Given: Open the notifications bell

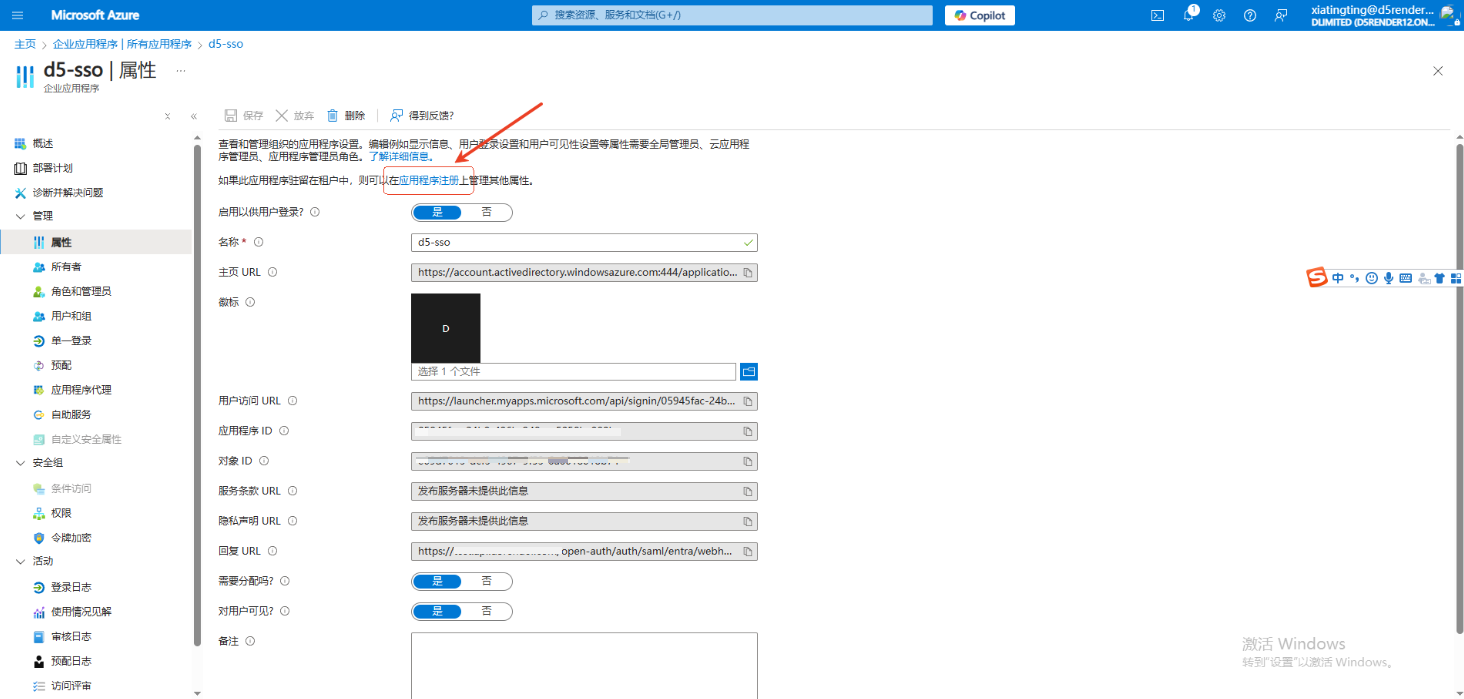Looking at the screenshot, I should tap(1189, 15).
